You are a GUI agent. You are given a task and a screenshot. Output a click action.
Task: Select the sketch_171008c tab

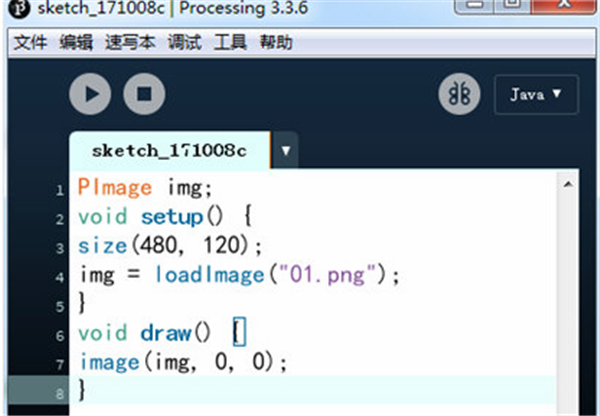click(x=170, y=150)
